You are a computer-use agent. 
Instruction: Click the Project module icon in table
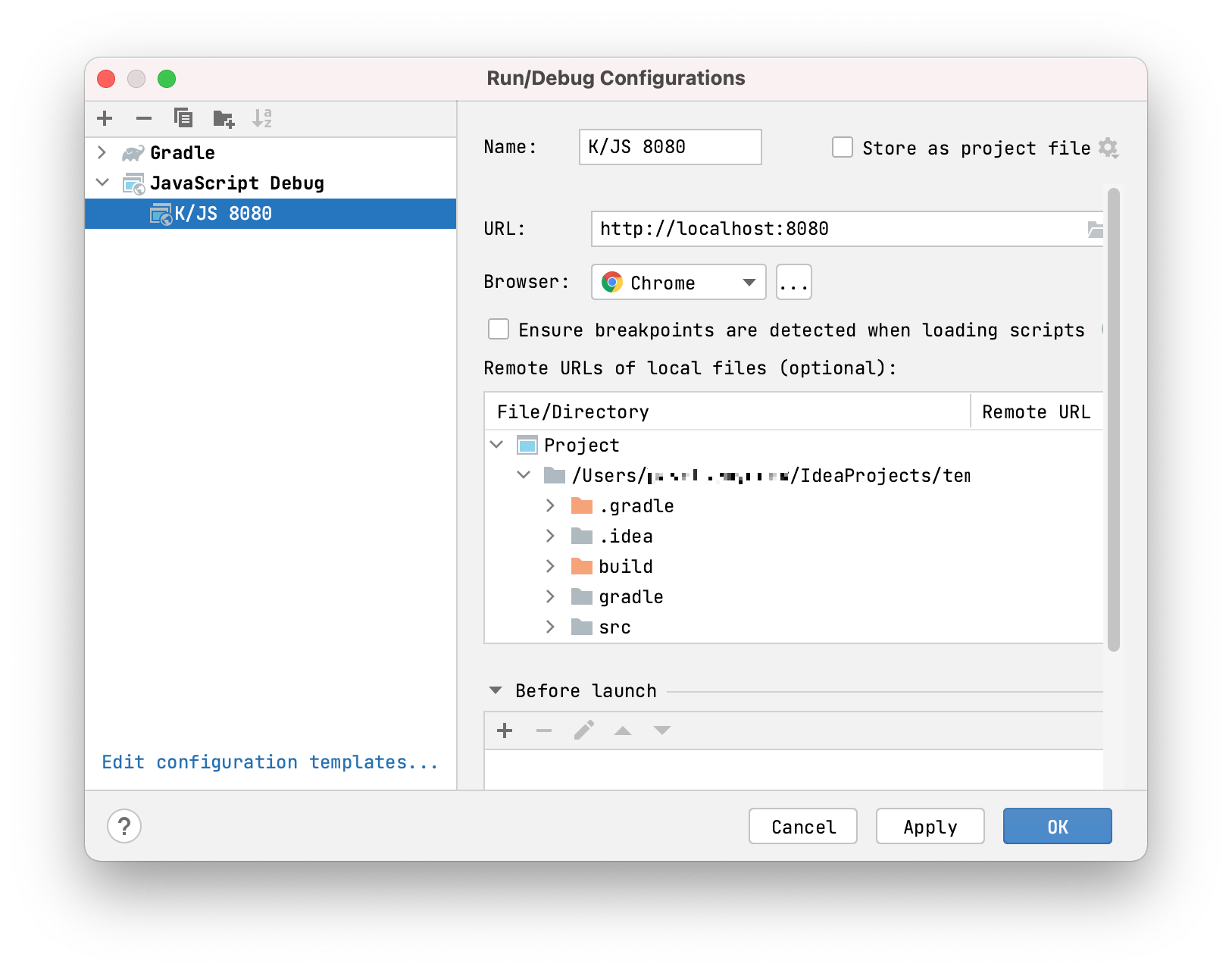coord(527,445)
